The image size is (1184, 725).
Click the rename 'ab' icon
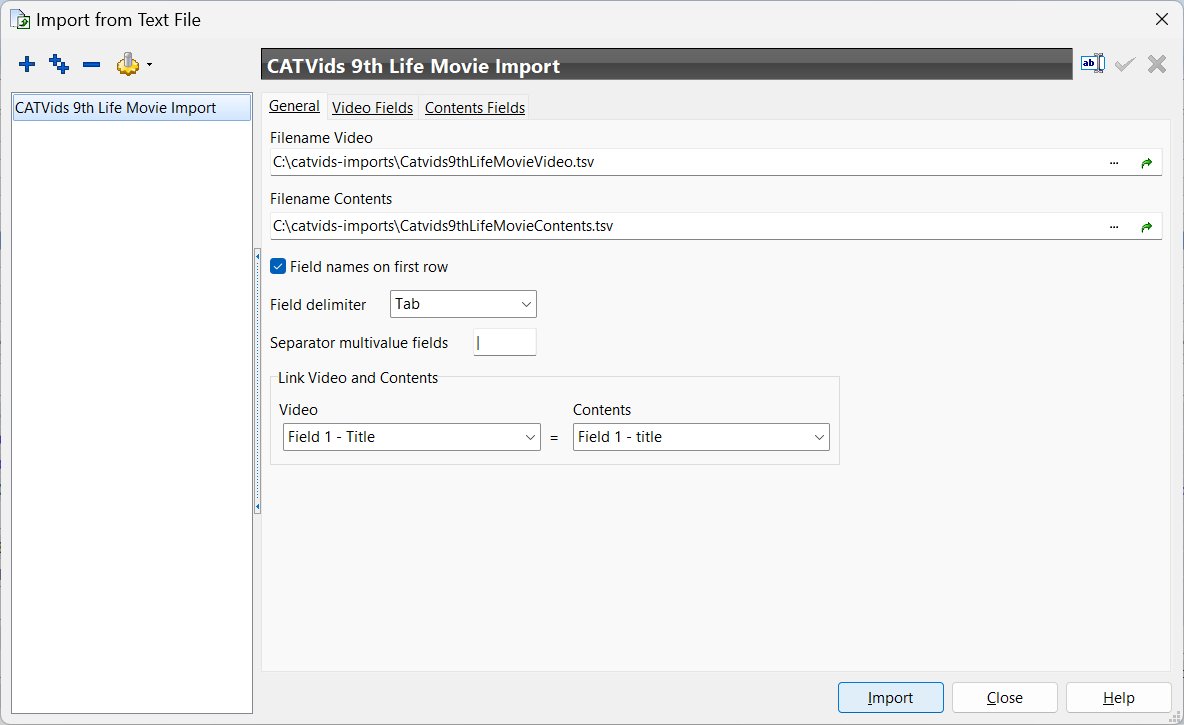click(x=1093, y=63)
